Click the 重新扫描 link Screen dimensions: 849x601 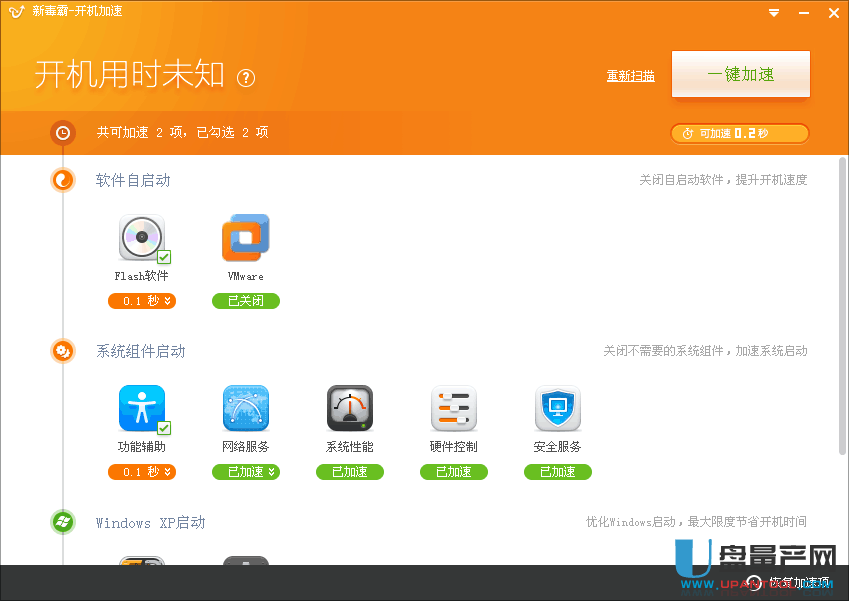pos(630,76)
